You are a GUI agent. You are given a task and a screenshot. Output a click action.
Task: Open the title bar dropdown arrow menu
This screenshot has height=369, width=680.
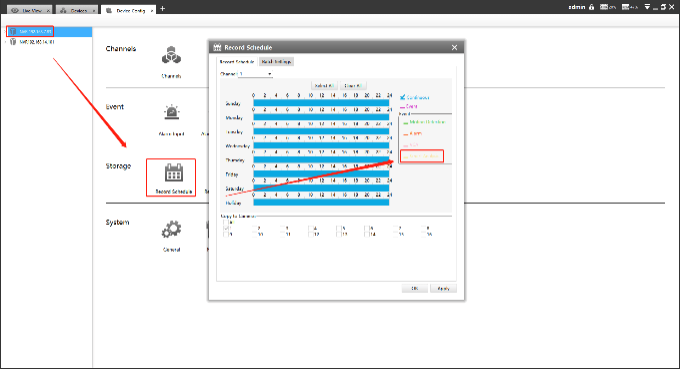pyautogui.click(x=647, y=7)
